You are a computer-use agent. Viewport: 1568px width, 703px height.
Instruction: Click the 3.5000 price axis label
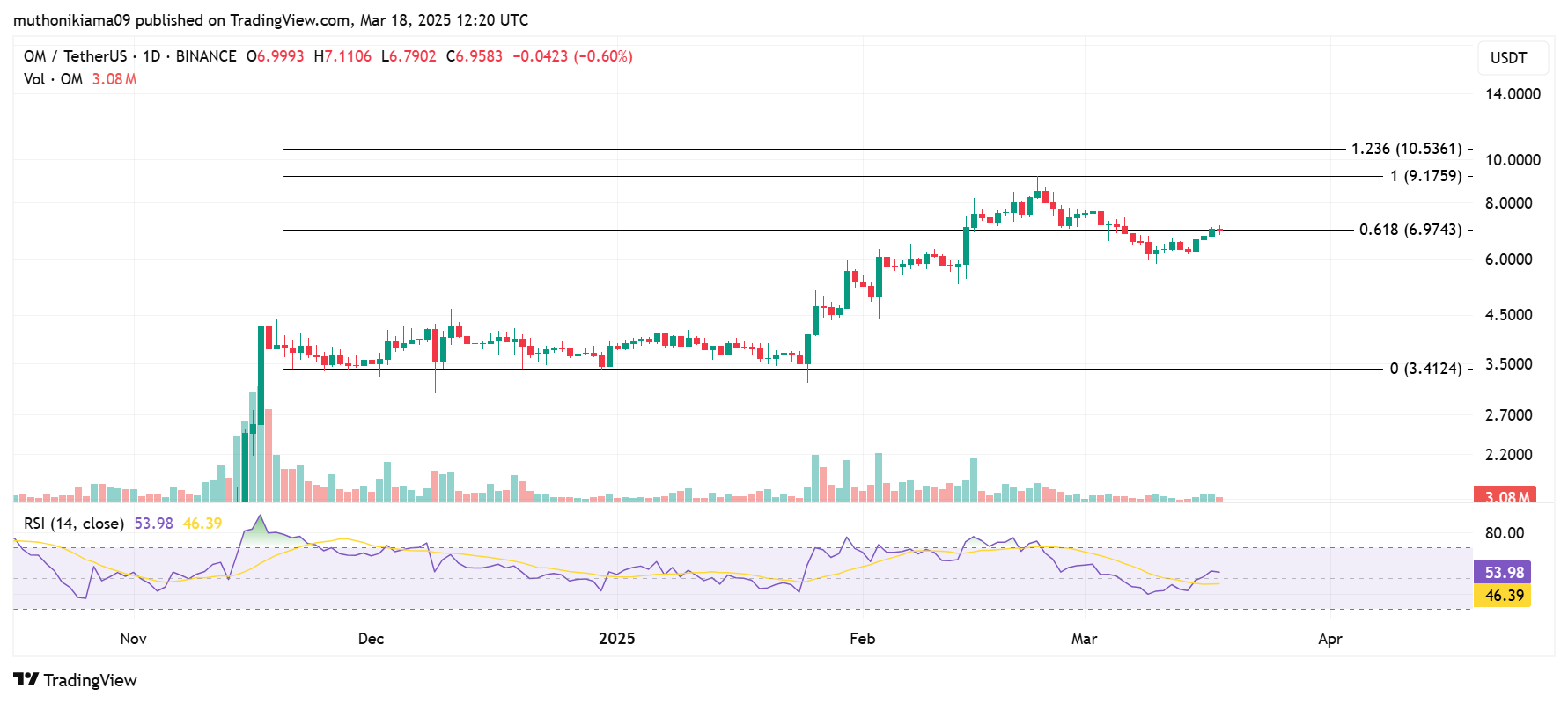pos(1509,364)
